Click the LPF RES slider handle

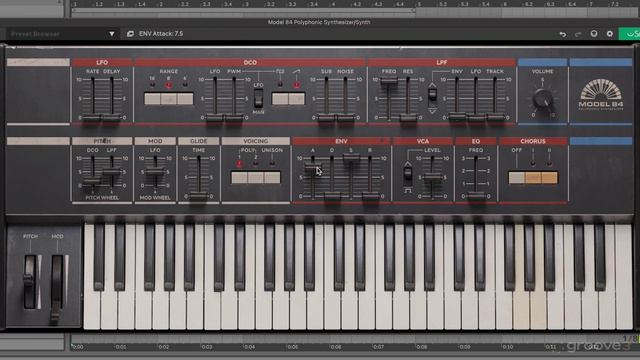coord(408,118)
